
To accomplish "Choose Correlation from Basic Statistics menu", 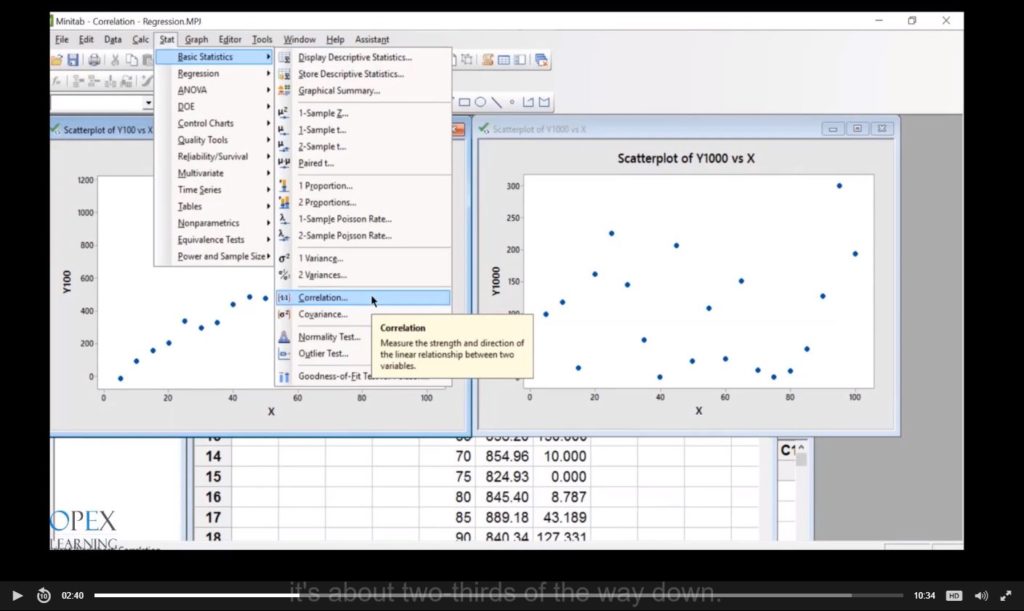I will point(323,298).
